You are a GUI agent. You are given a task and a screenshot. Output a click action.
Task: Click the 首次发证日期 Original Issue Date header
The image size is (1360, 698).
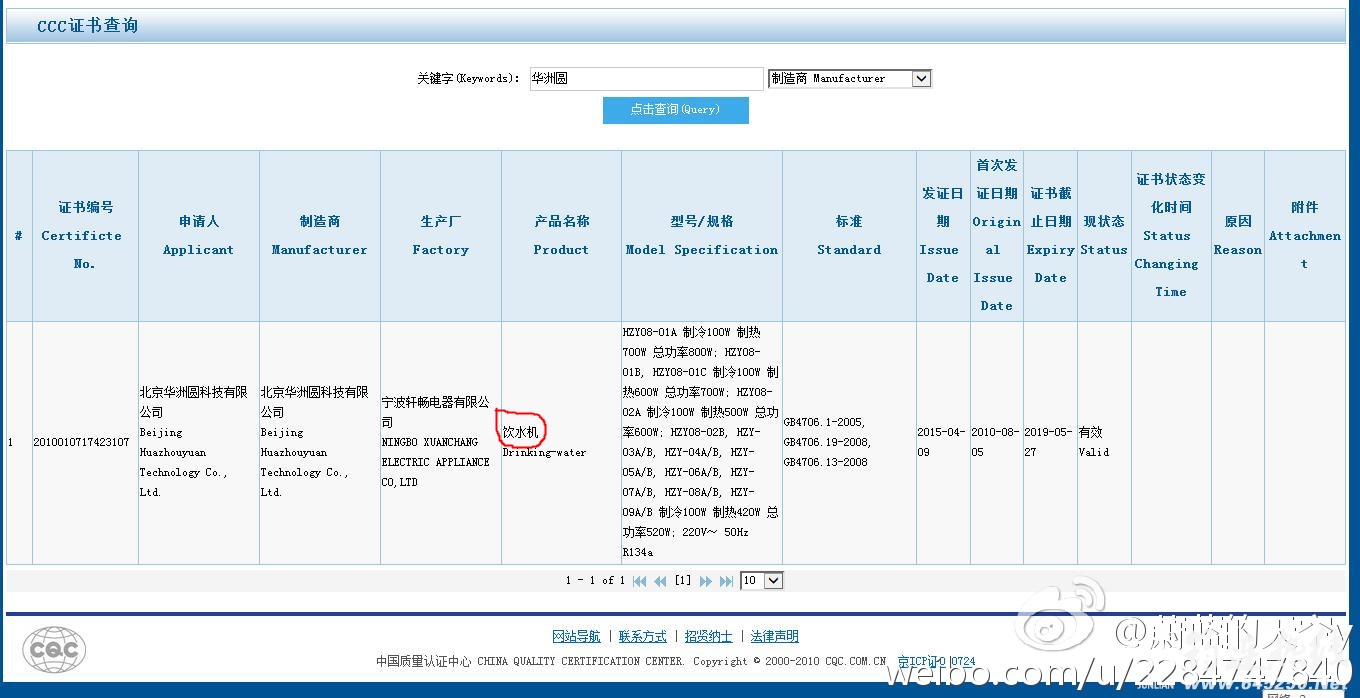point(997,236)
